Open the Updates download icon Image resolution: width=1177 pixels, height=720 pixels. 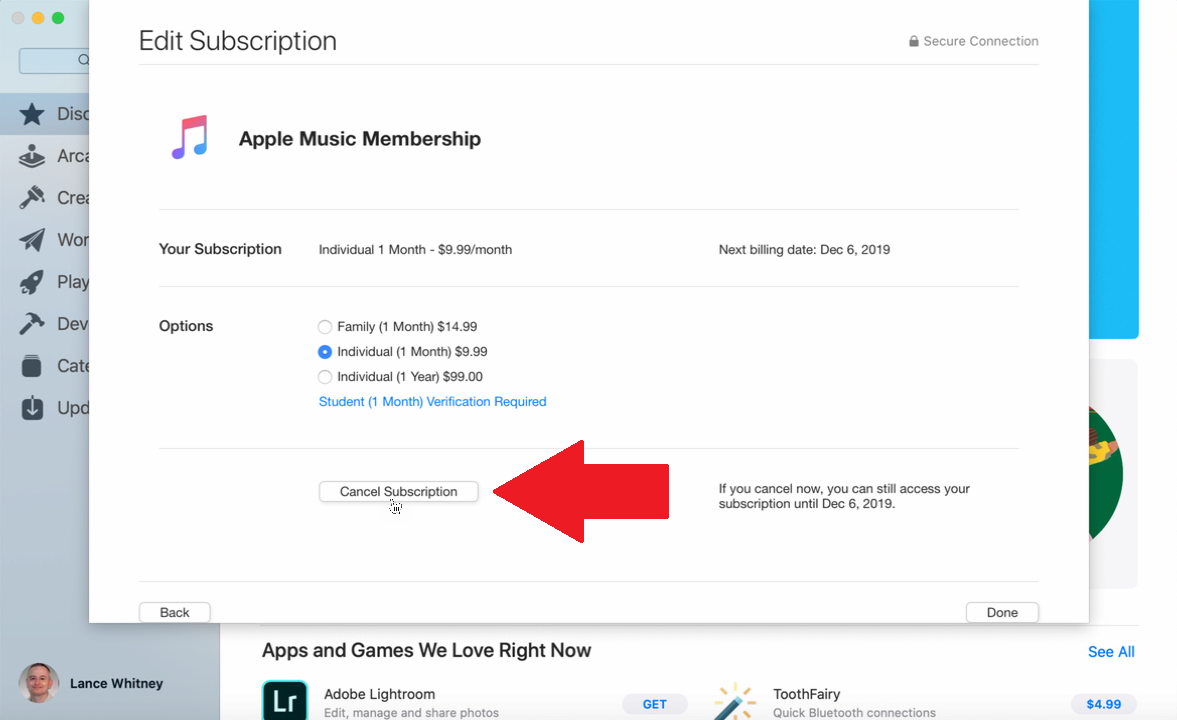(32, 408)
